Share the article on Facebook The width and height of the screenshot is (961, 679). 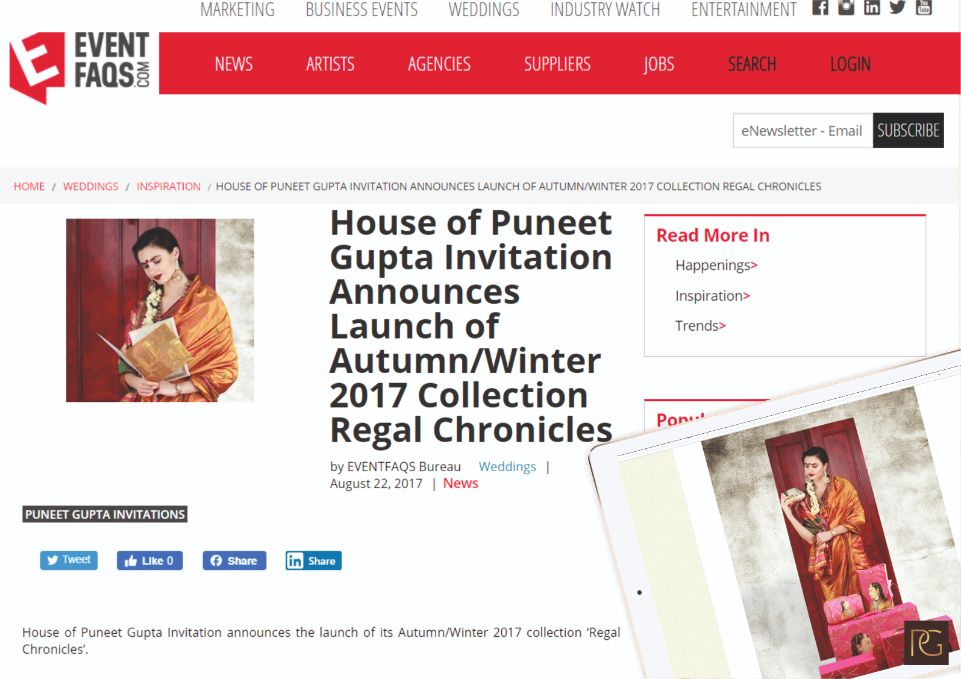234,561
